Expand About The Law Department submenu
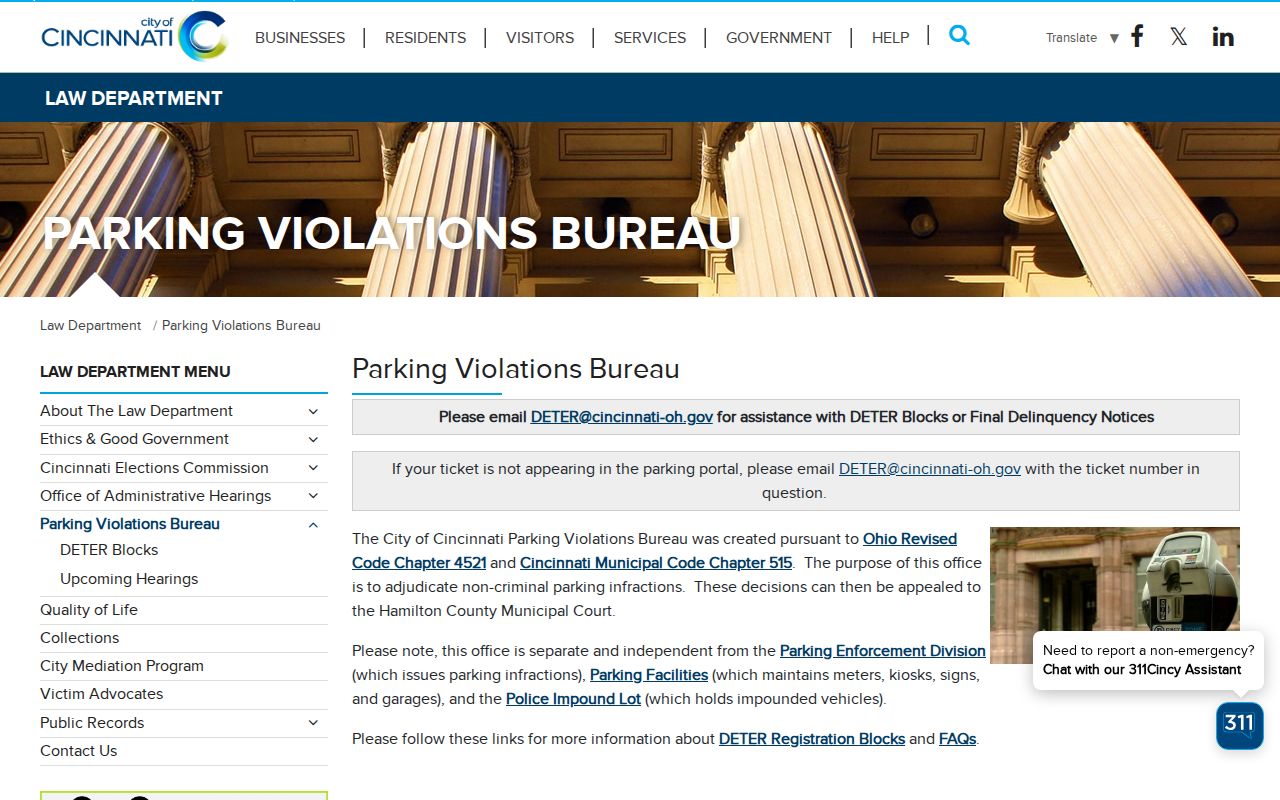This screenshot has height=800, width=1280. pyautogui.click(x=313, y=411)
